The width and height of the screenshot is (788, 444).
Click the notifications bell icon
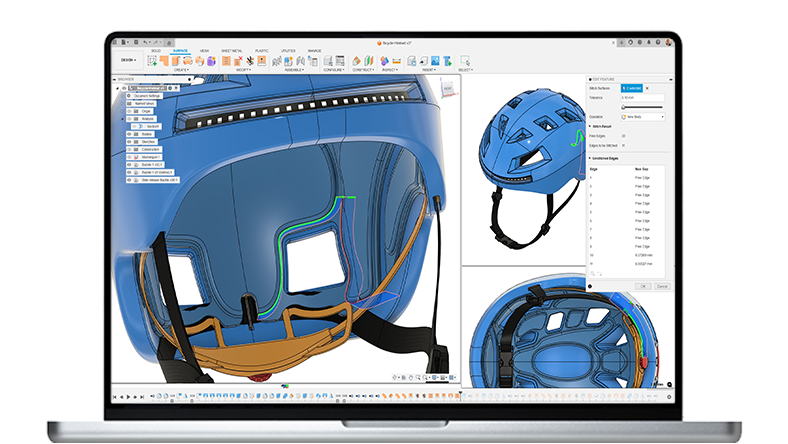(x=648, y=43)
